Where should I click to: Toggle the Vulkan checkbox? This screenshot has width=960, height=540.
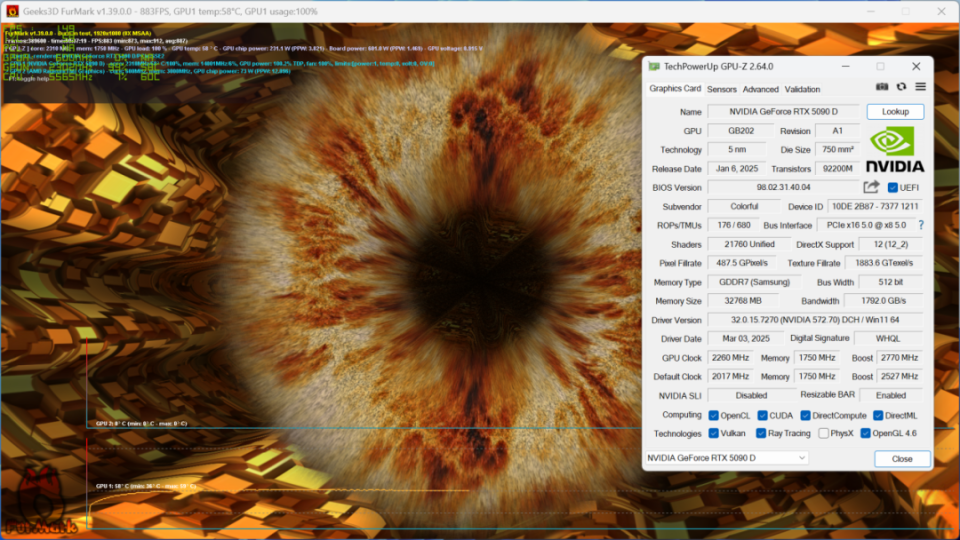coord(713,433)
